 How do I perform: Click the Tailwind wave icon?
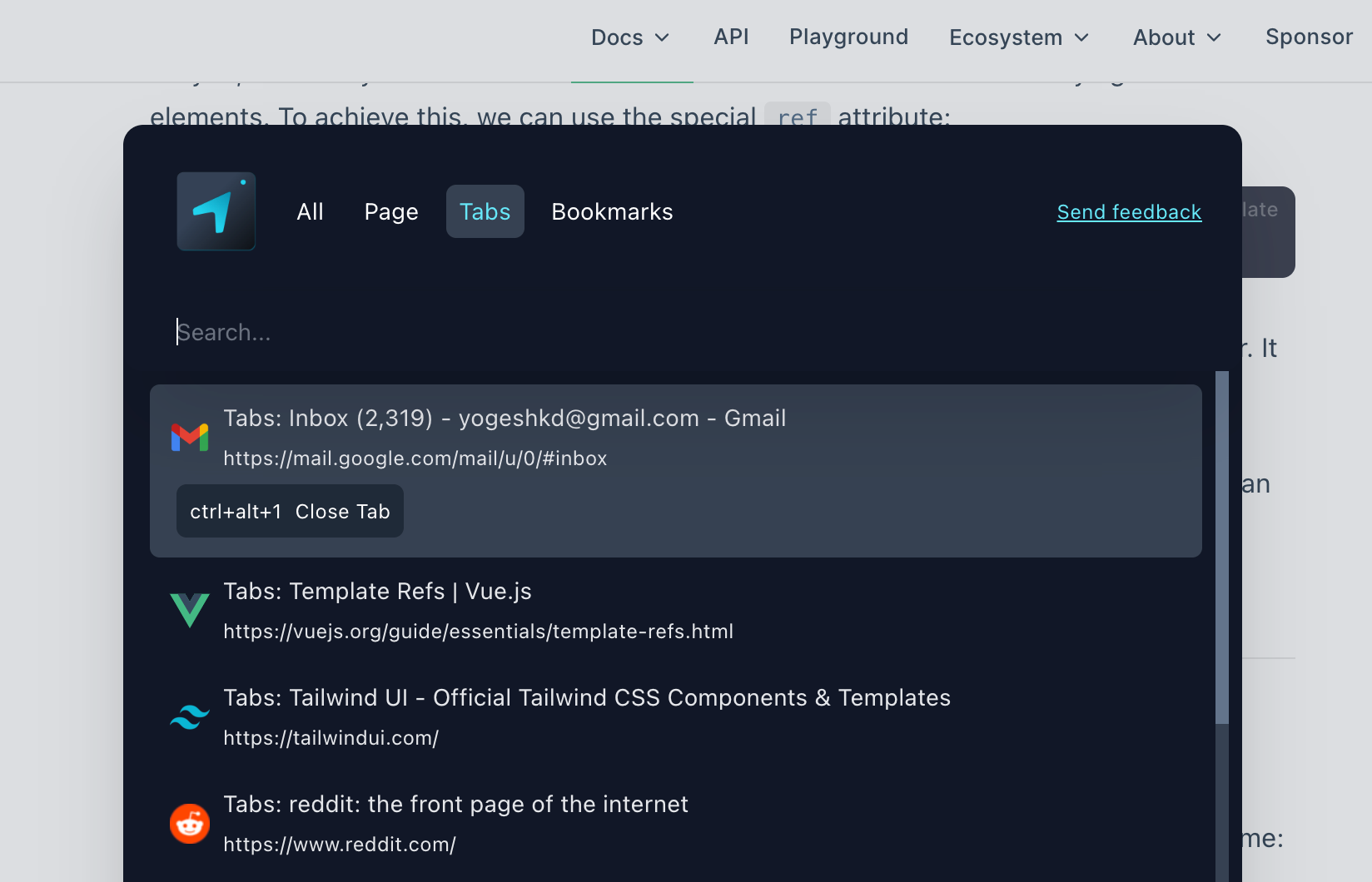click(x=190, y=717)
